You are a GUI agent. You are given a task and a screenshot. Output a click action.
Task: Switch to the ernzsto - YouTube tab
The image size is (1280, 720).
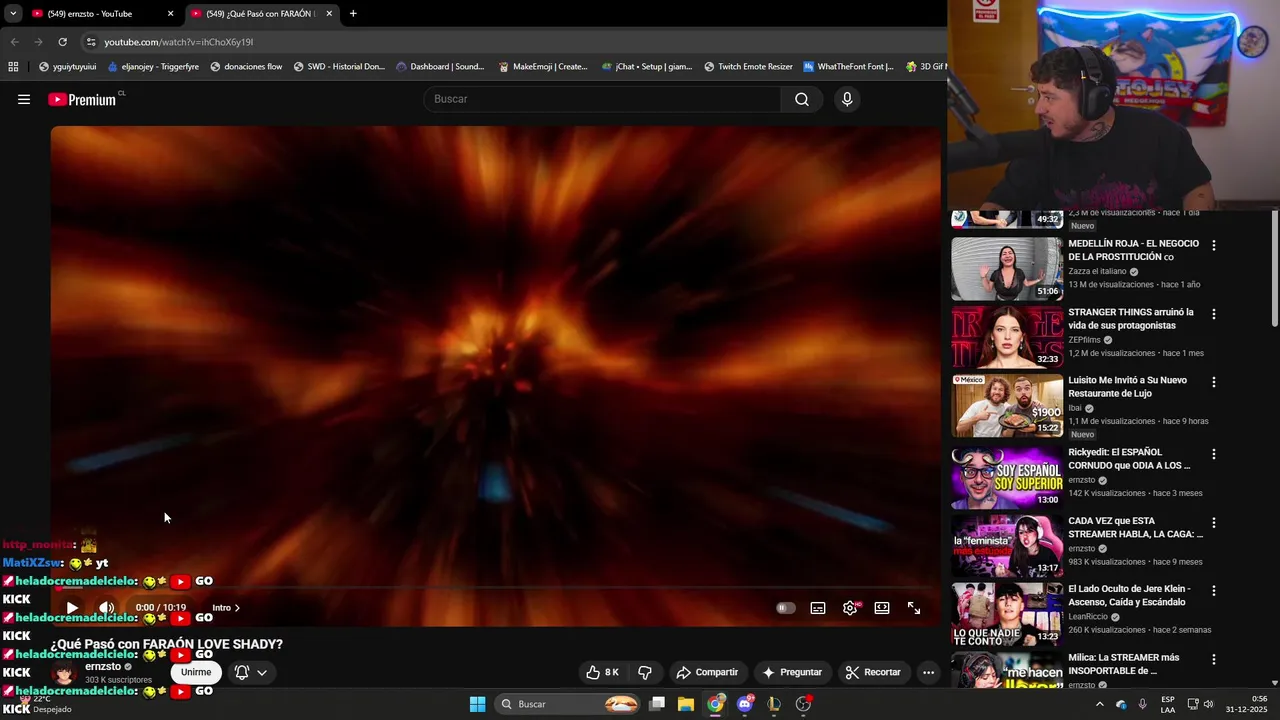pyautogui.click(x=100, y=14)
